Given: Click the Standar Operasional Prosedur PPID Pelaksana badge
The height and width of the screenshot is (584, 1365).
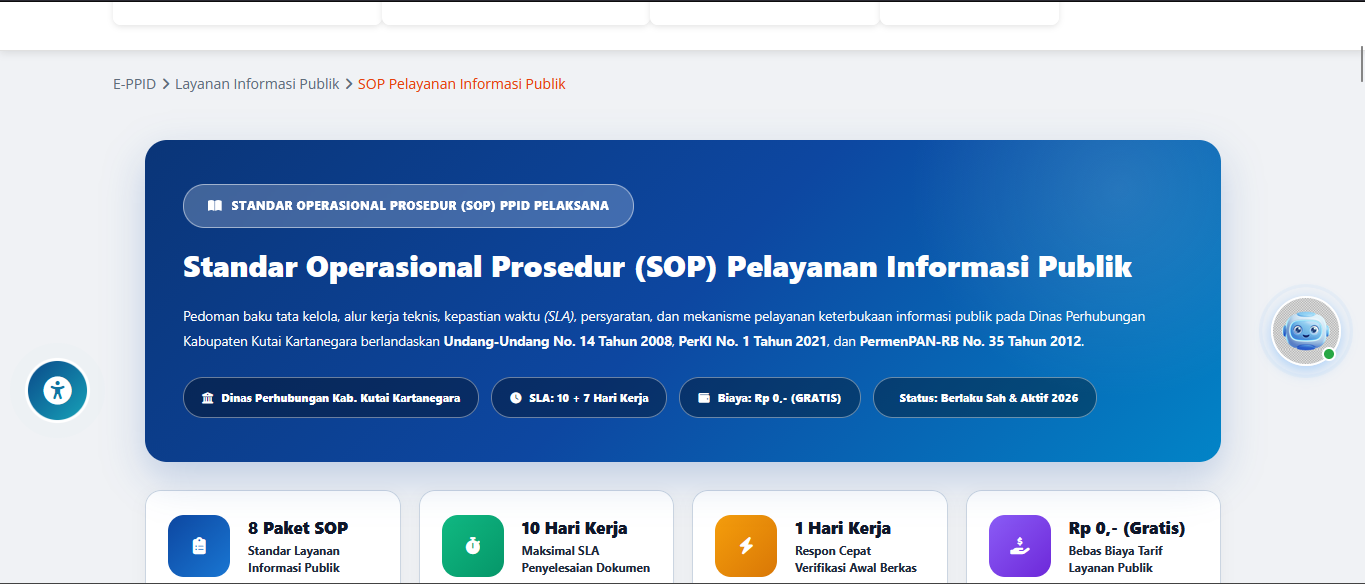Looking at the screenshot, I should point(408,206).
